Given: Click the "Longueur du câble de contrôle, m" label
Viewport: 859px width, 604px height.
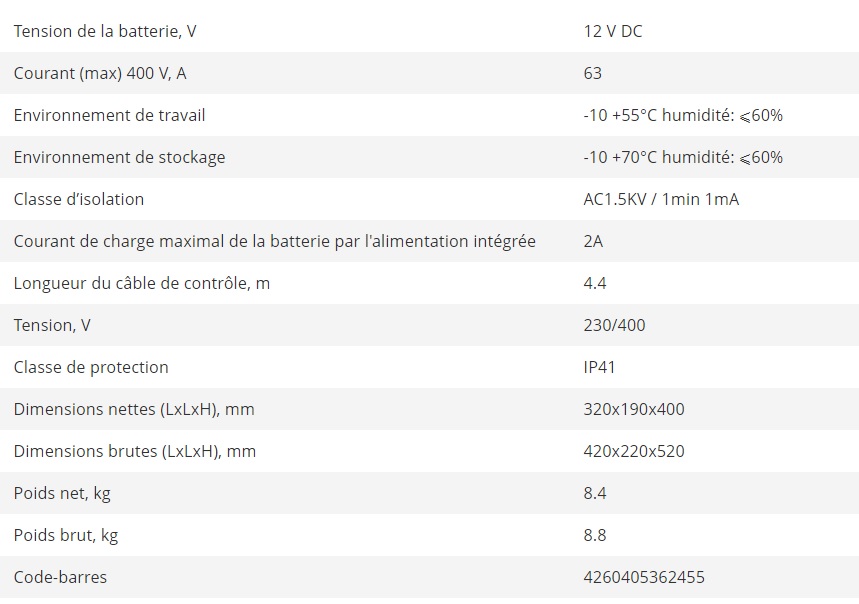Looking at the screenshot, I should pyautogui.click(x=141, y=283).
